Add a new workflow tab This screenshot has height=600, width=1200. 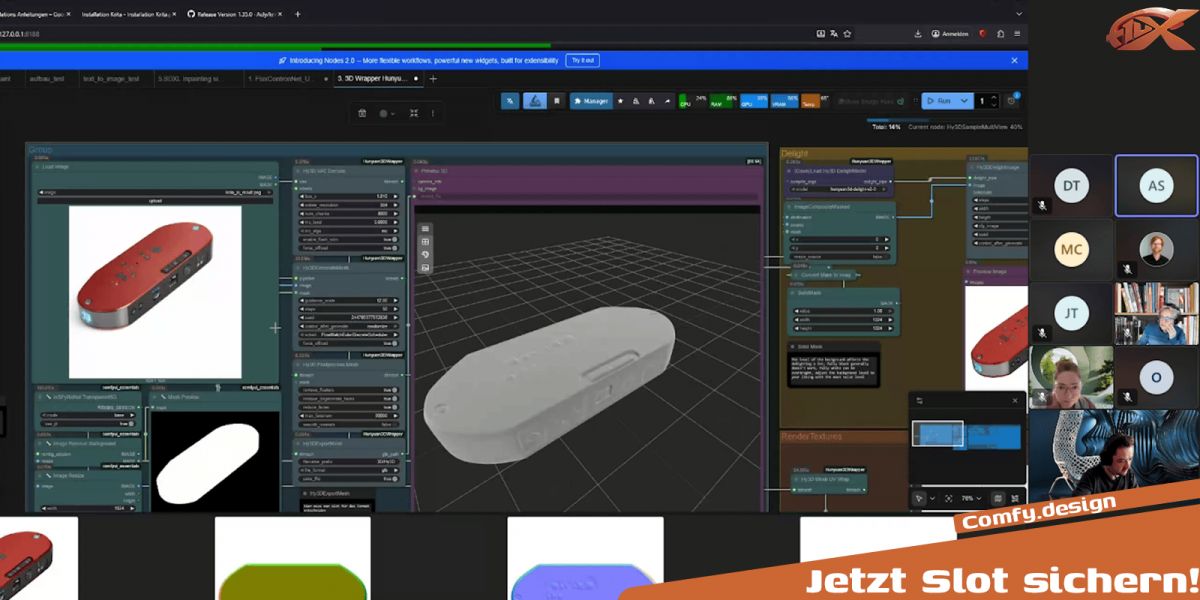433,78
